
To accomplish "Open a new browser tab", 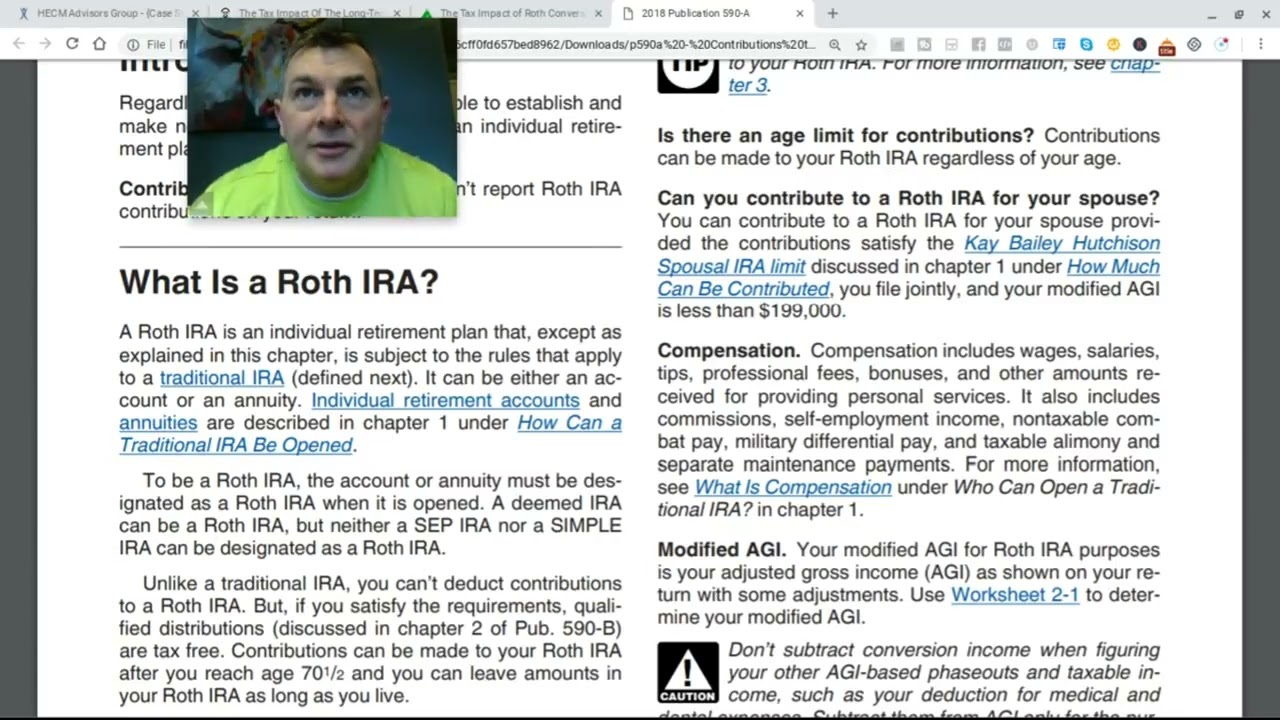I will click(832, 14).
